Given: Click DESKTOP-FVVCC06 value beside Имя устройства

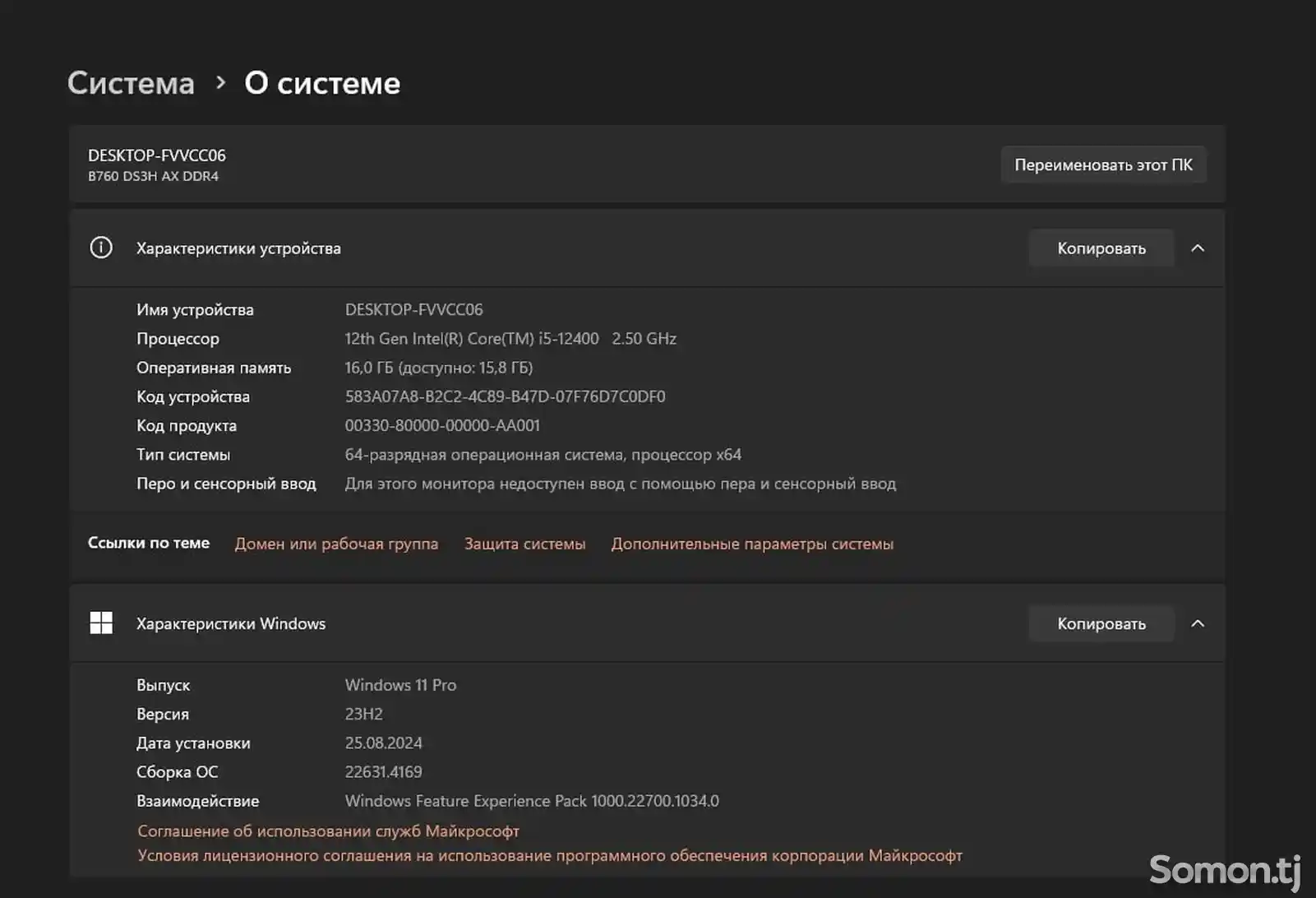Looking at the screenshot, I should [414, 310].
